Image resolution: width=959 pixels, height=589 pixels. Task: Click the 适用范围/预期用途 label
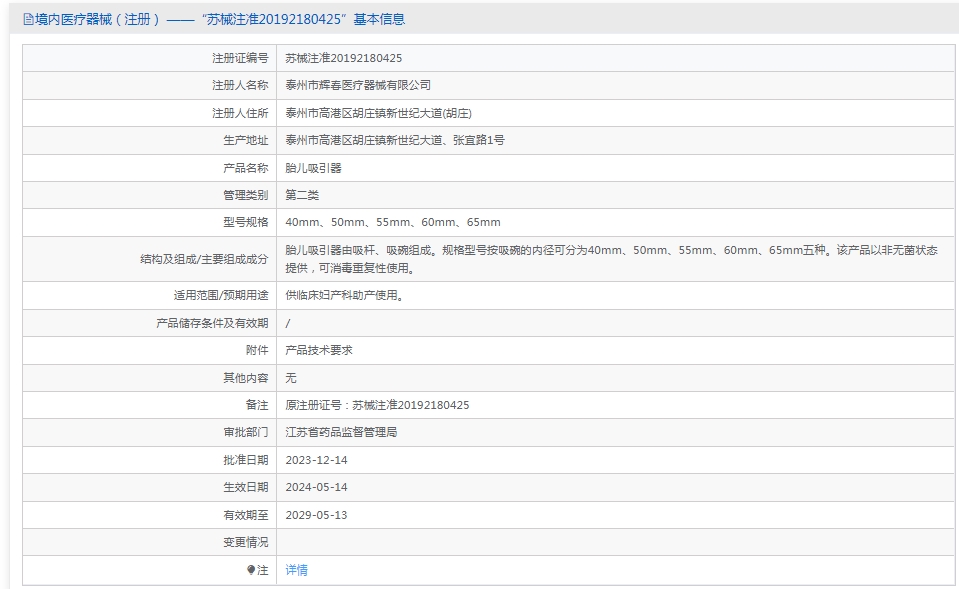pos(221,295)
